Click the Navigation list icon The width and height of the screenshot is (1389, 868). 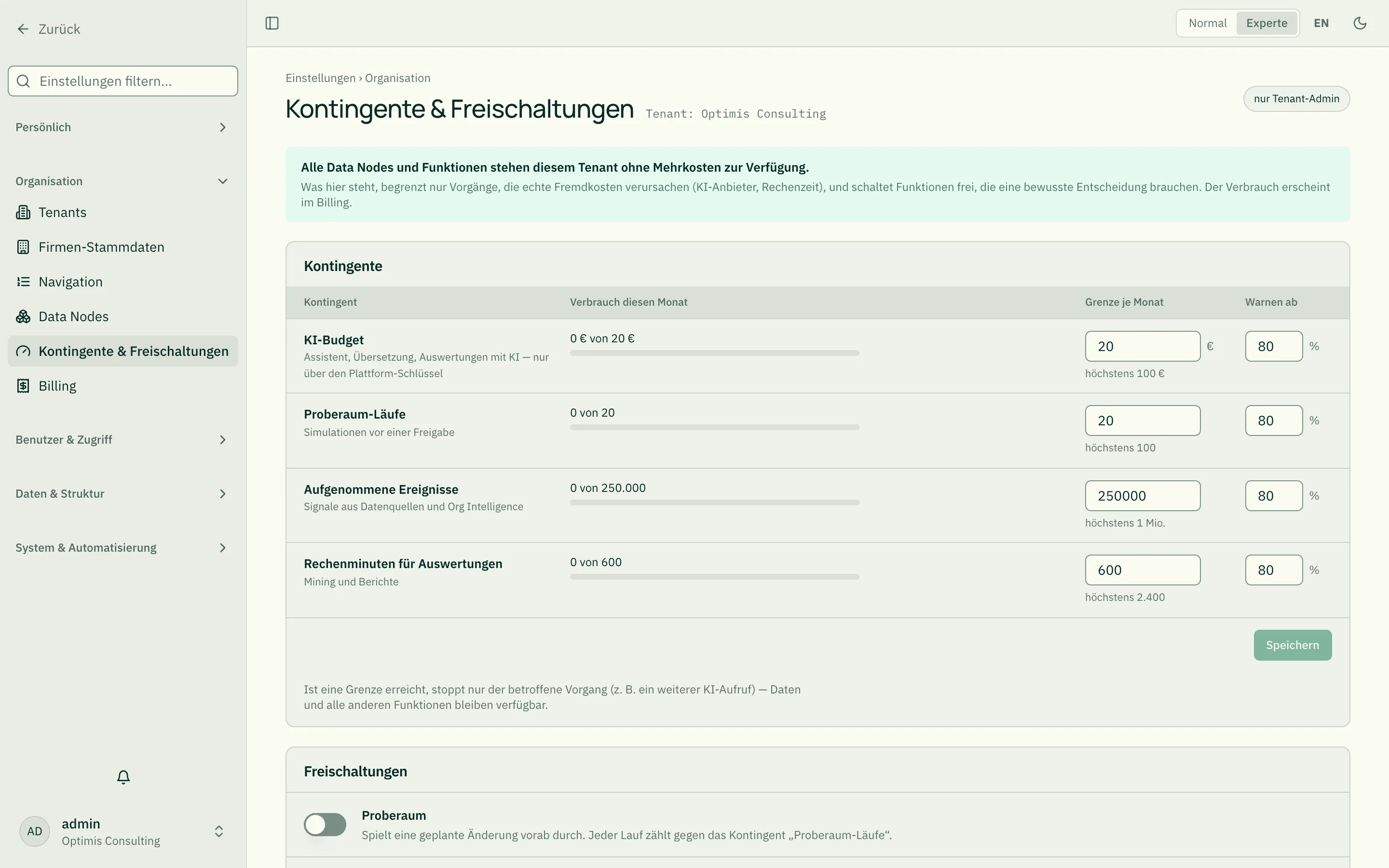pos(23,282)
